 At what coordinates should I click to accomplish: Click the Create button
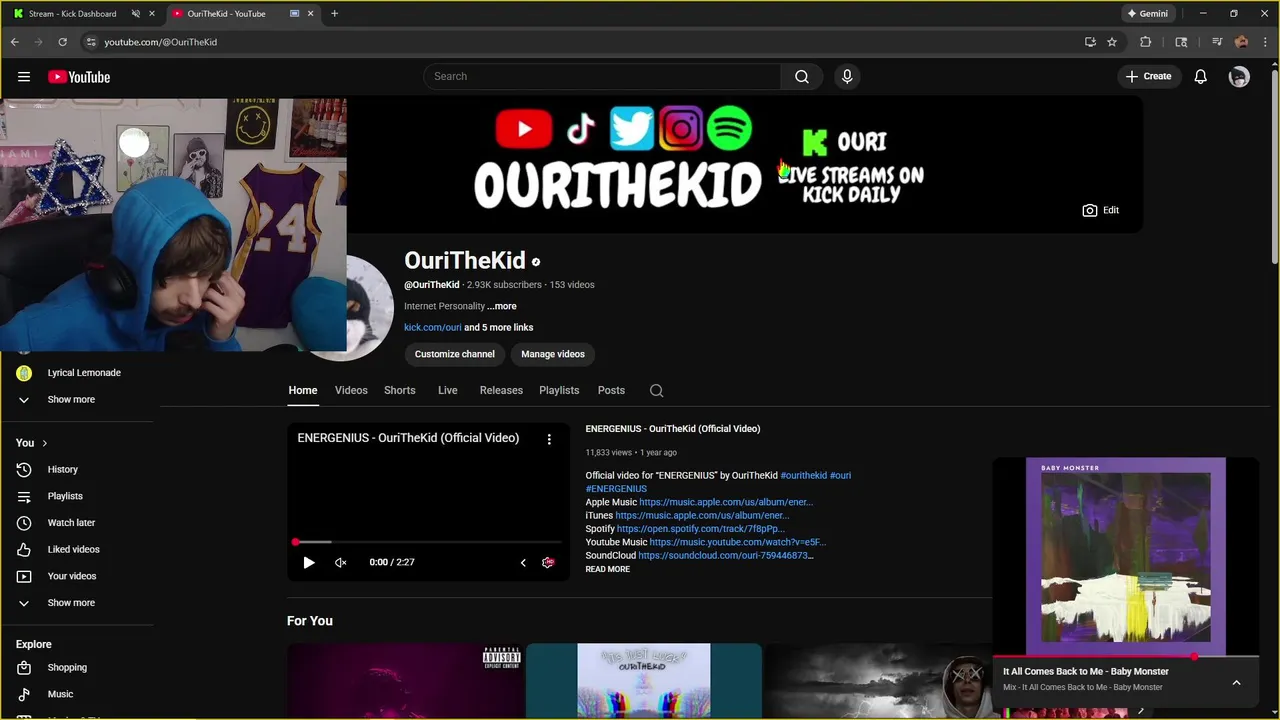click(x=1148, y=76)
